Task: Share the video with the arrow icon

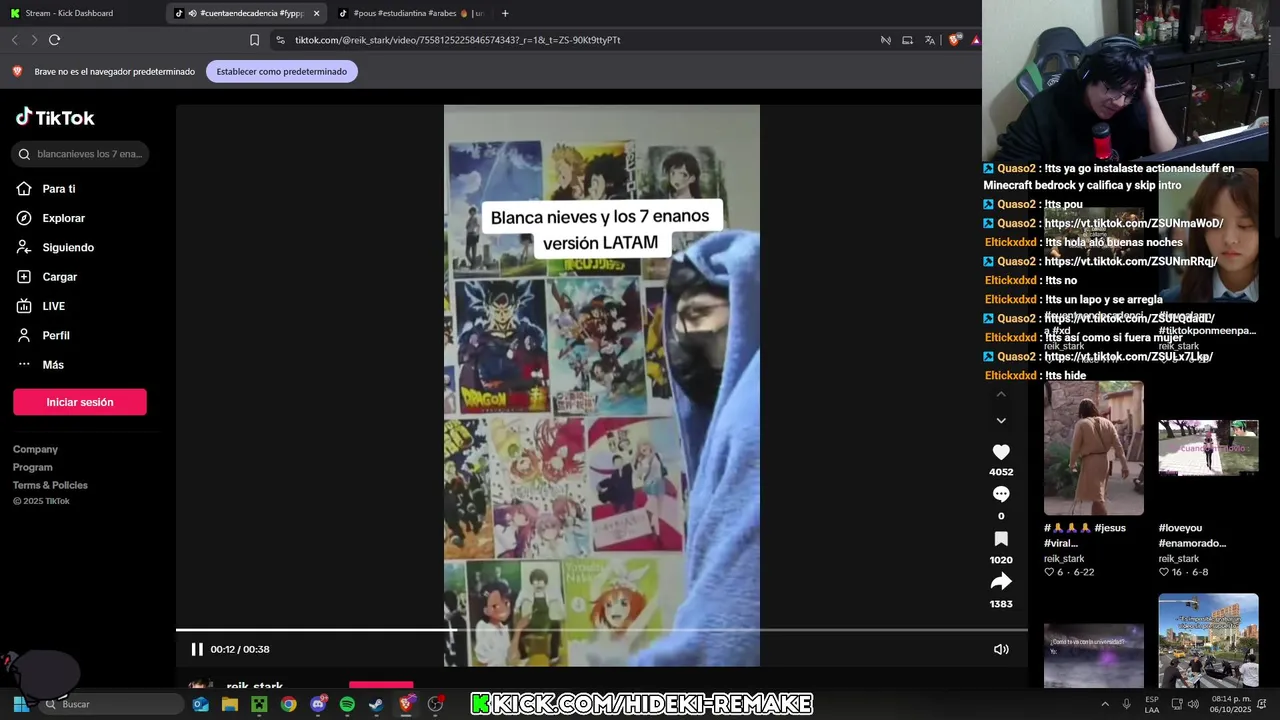Action: click(x=1001, y=582)
